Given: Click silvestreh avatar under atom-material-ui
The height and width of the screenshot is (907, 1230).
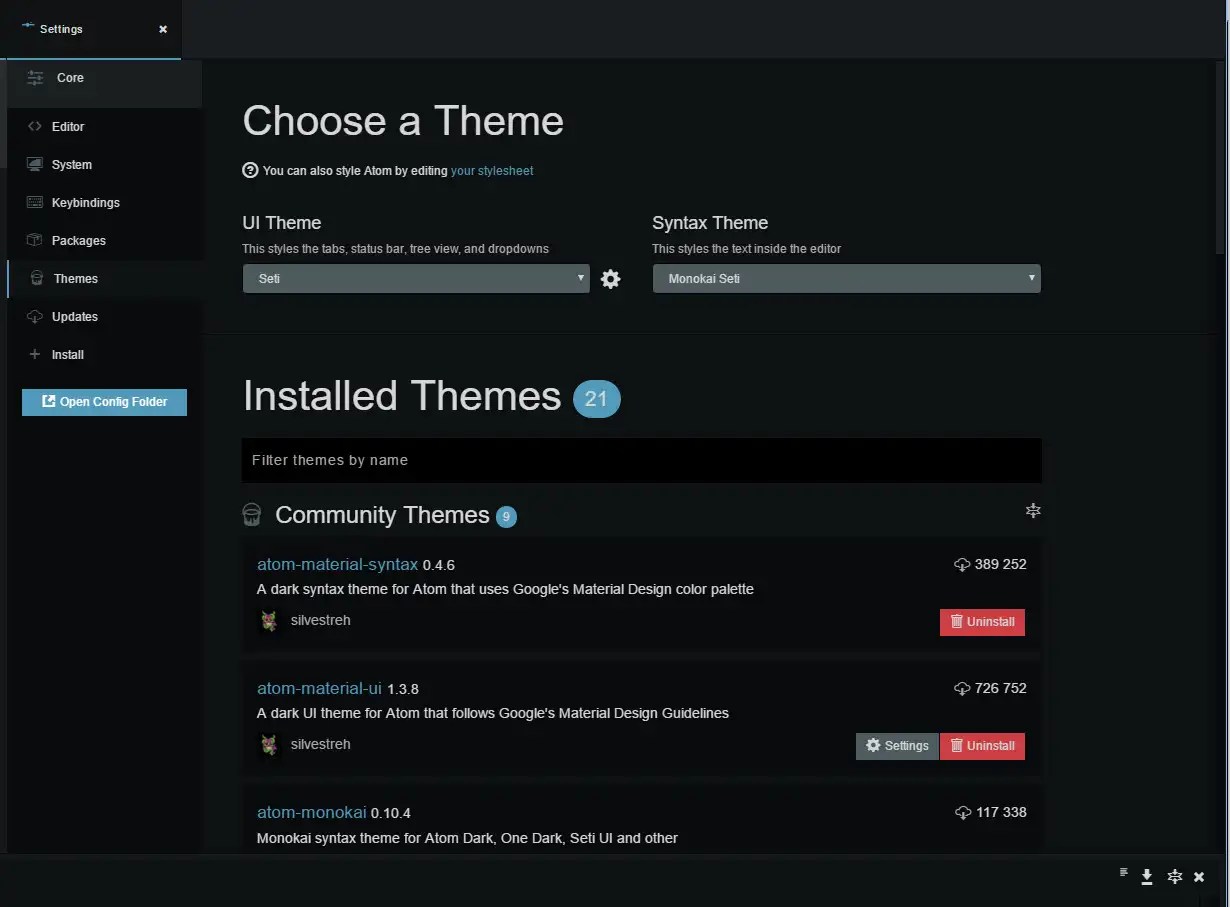Looking at the screenshot, I should [x=268, y=745].
